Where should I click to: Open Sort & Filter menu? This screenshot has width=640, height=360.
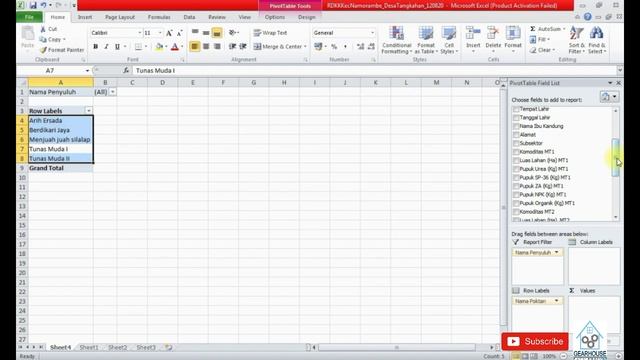point(576,40)
